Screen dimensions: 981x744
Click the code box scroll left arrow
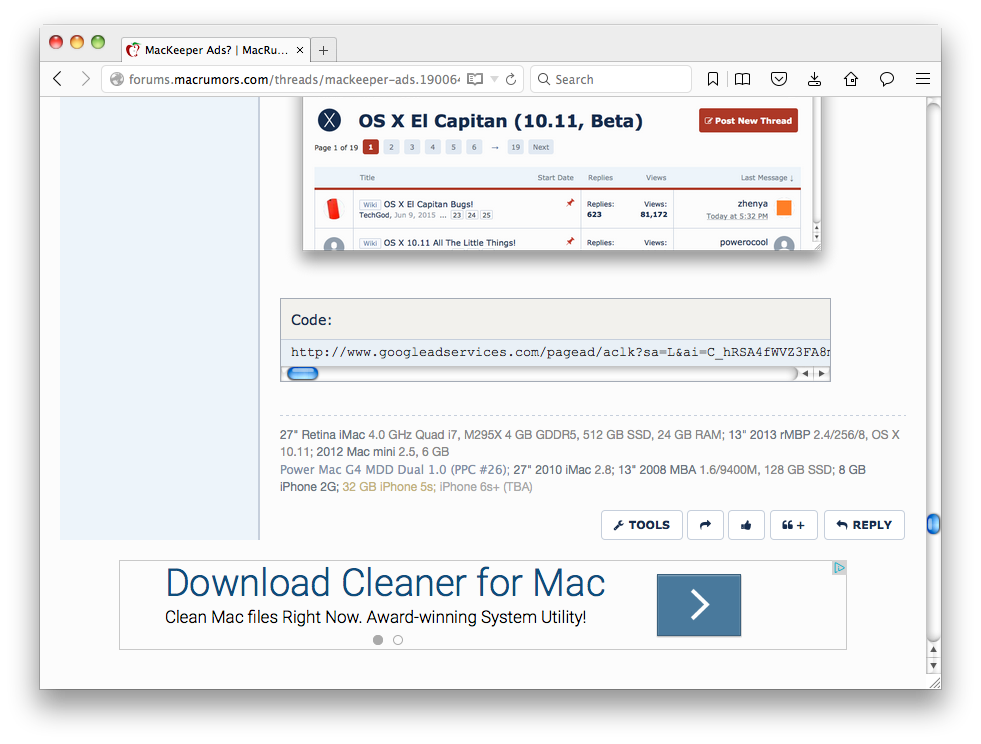tap(806, 374)
